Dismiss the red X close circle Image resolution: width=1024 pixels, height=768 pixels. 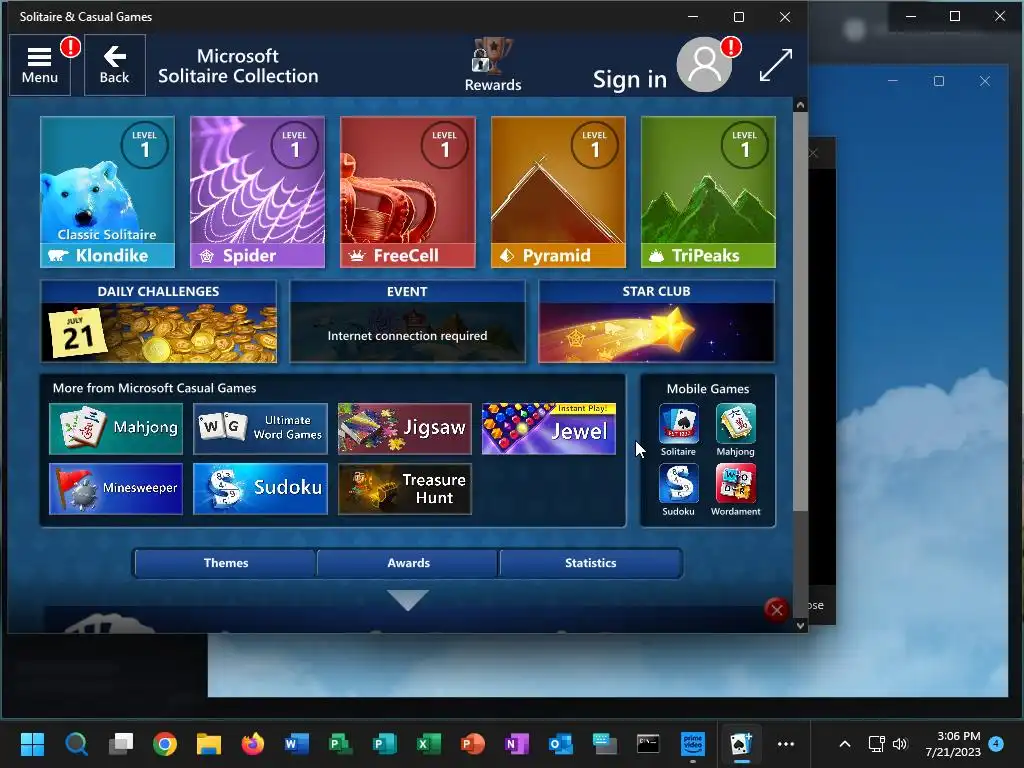(776, 610)
